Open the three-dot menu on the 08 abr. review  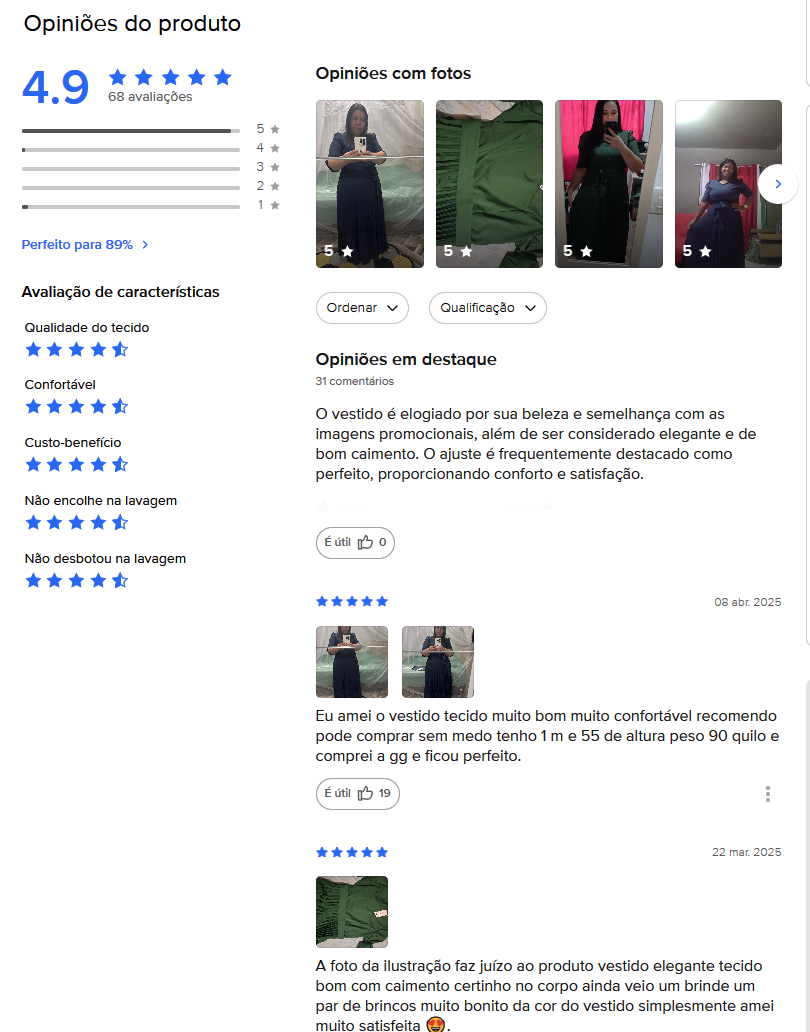pyautogui.click(x=767, y=794)
